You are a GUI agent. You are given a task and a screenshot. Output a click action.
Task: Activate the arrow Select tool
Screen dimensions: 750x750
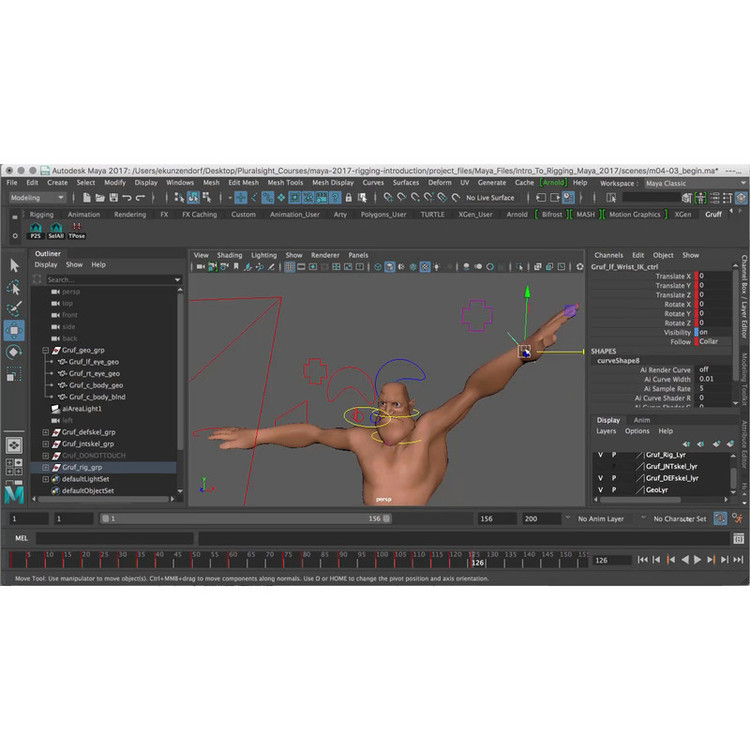click(14, 265)
